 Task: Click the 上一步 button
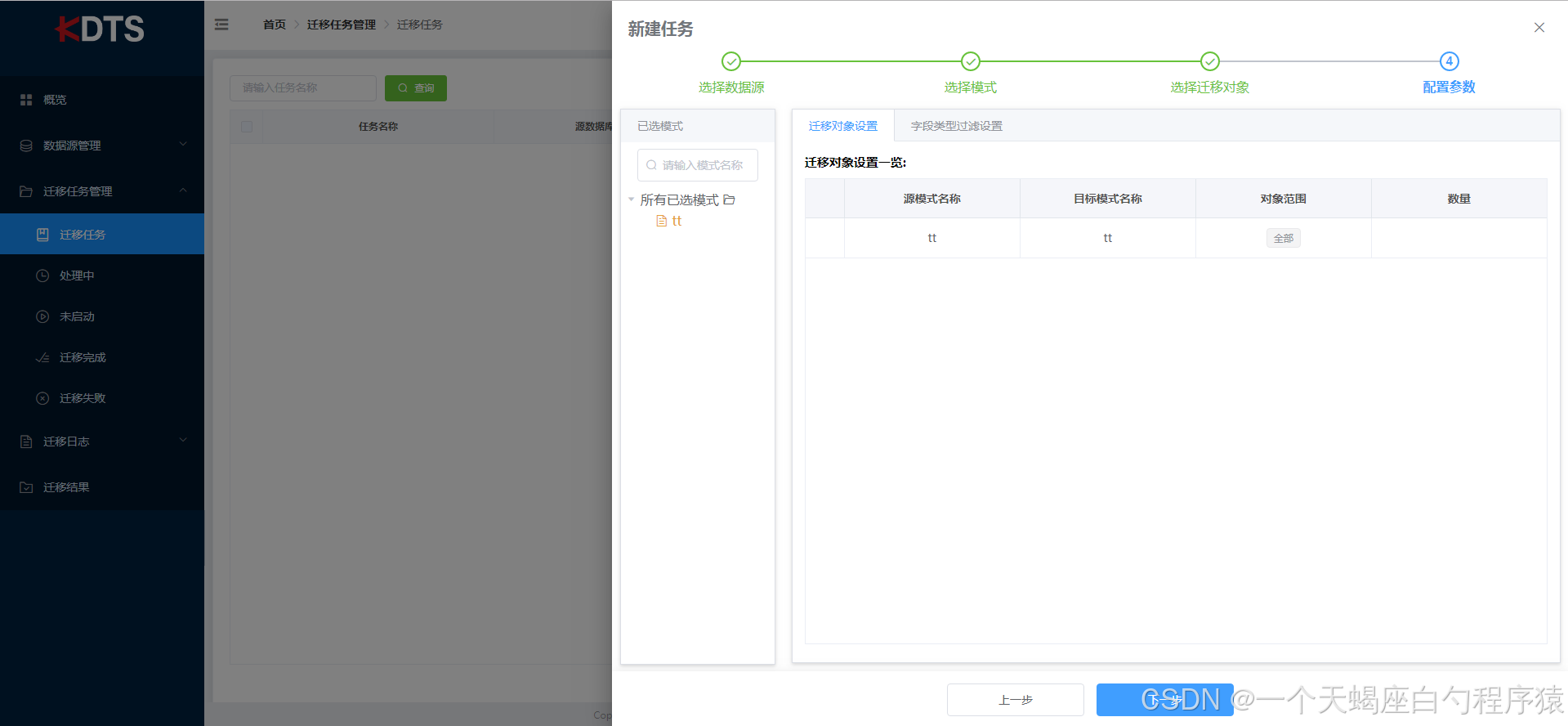(x=1016, y=700)
